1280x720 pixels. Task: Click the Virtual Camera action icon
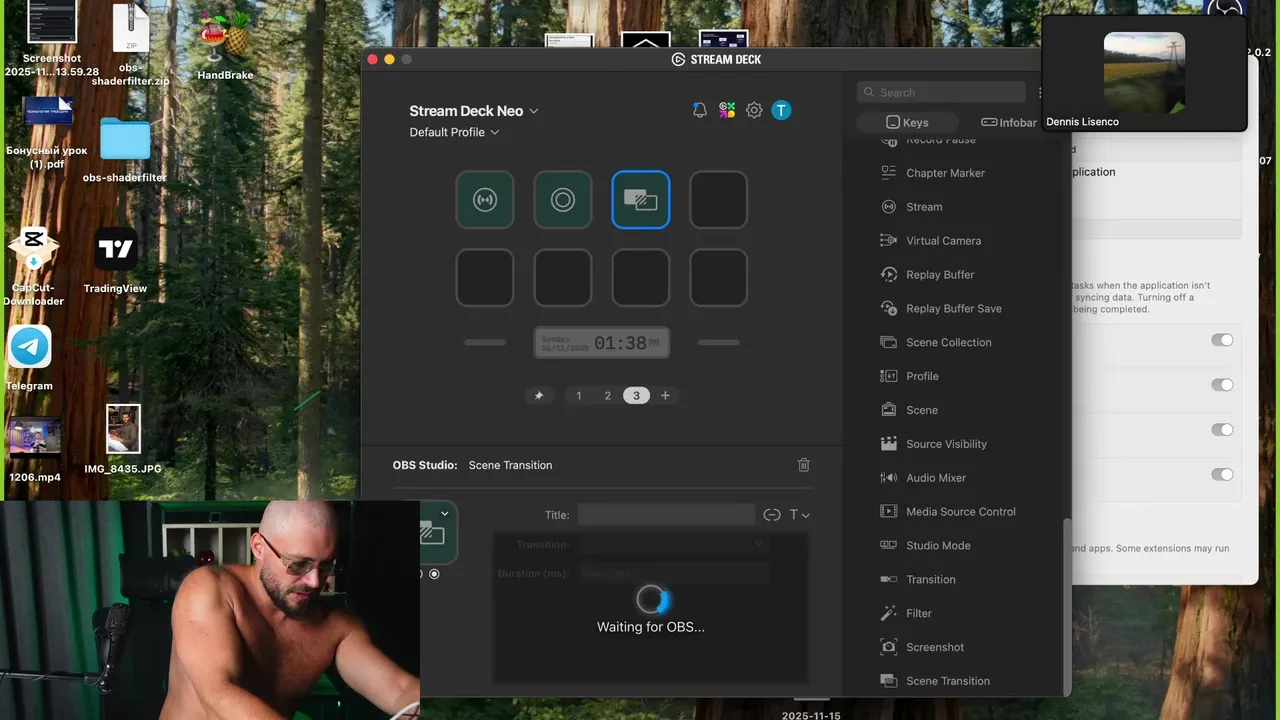(x=888, y=241)
